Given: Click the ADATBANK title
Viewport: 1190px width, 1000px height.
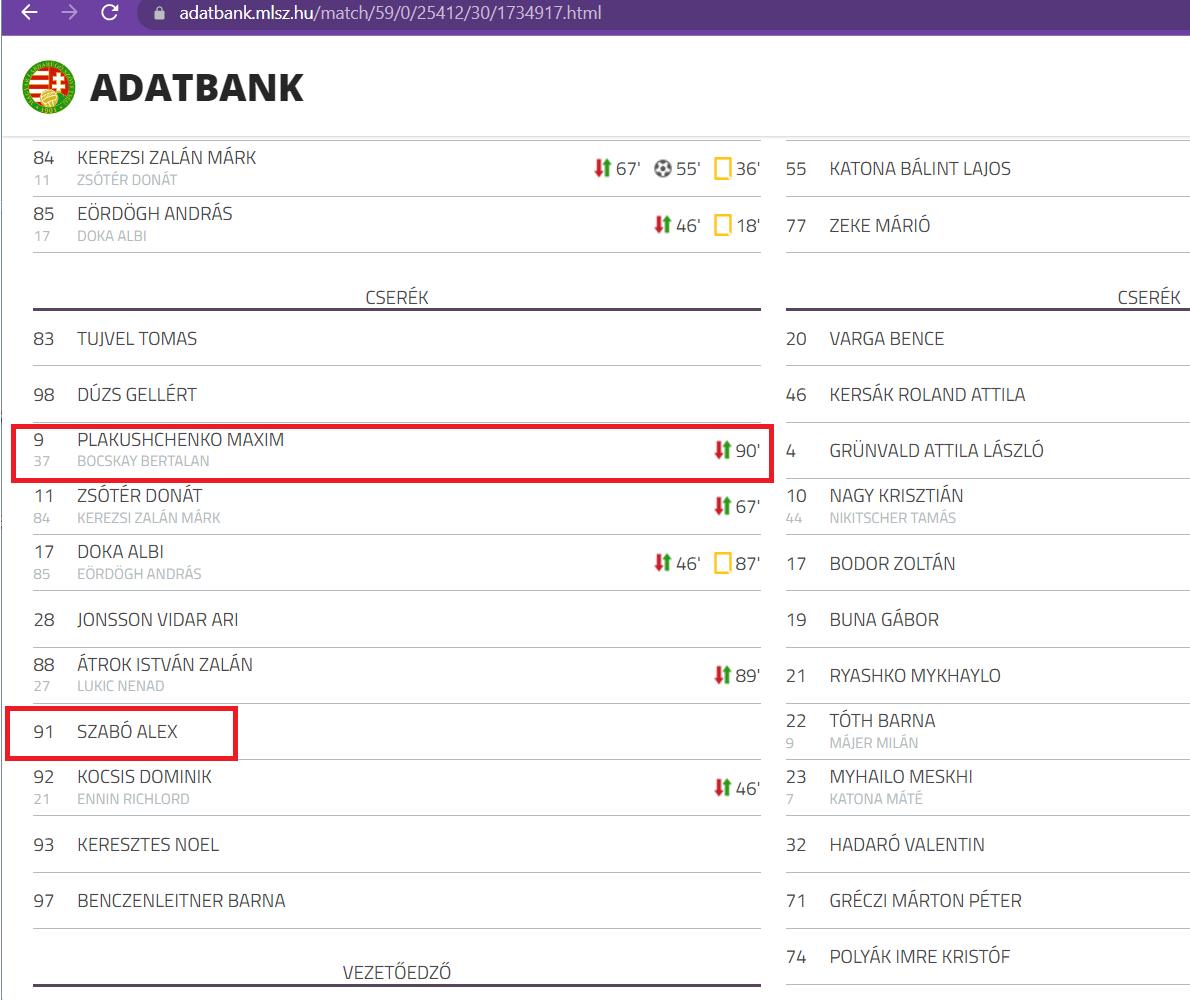Looking at the screenshot, I should [x=197, y=88].
